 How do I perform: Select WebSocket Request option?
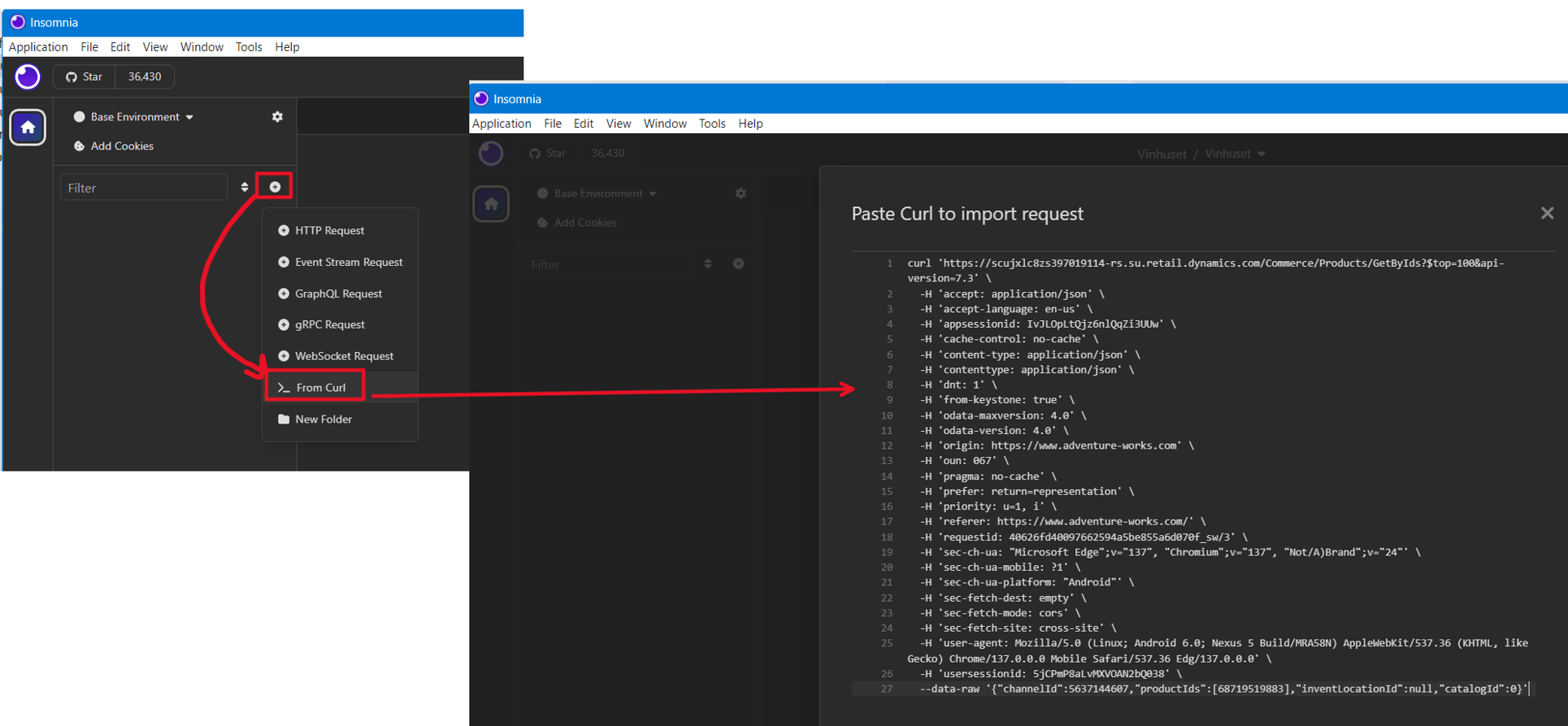[x=344, y=356]
